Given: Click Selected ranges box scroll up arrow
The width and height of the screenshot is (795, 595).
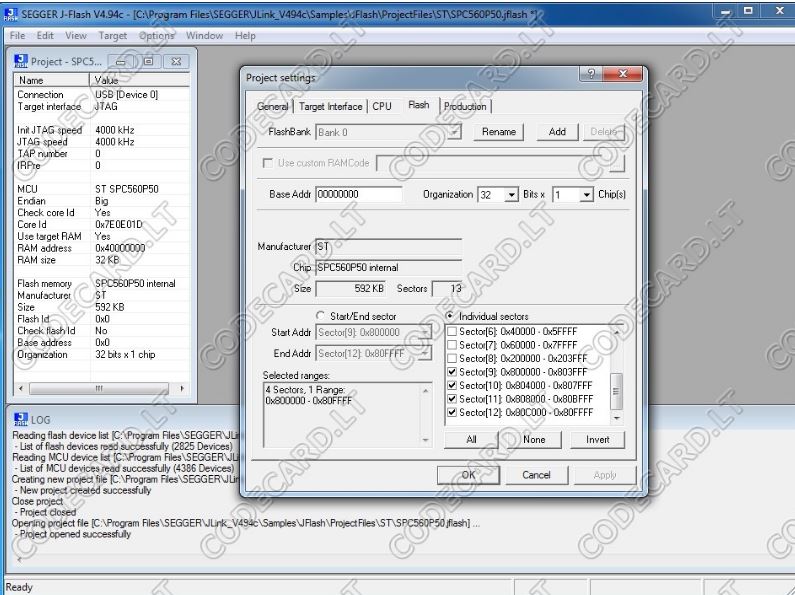Looking at the screenshot, I should point(425,390).
